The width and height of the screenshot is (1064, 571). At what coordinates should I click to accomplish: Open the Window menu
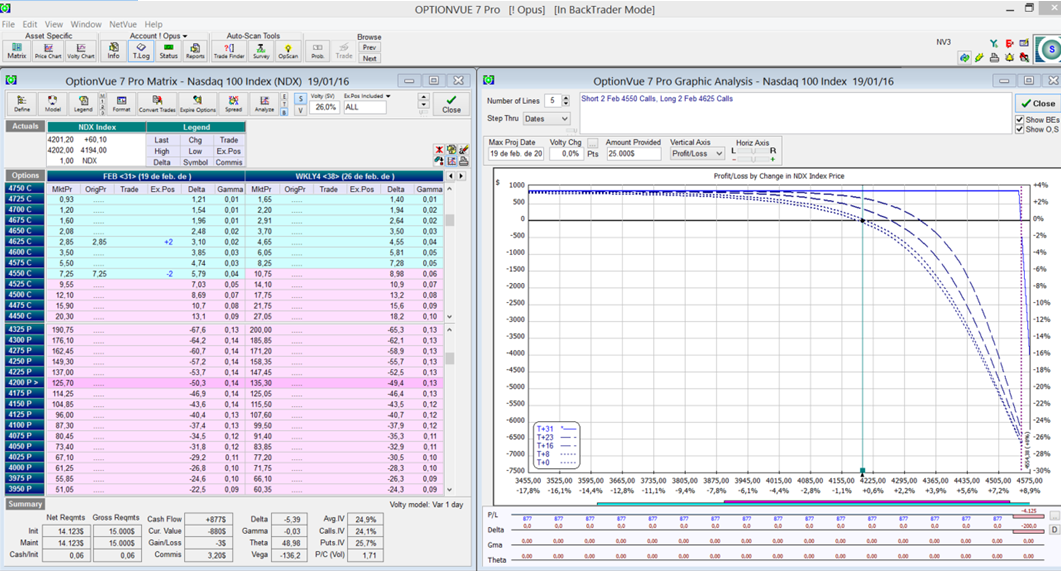point(86,24)
